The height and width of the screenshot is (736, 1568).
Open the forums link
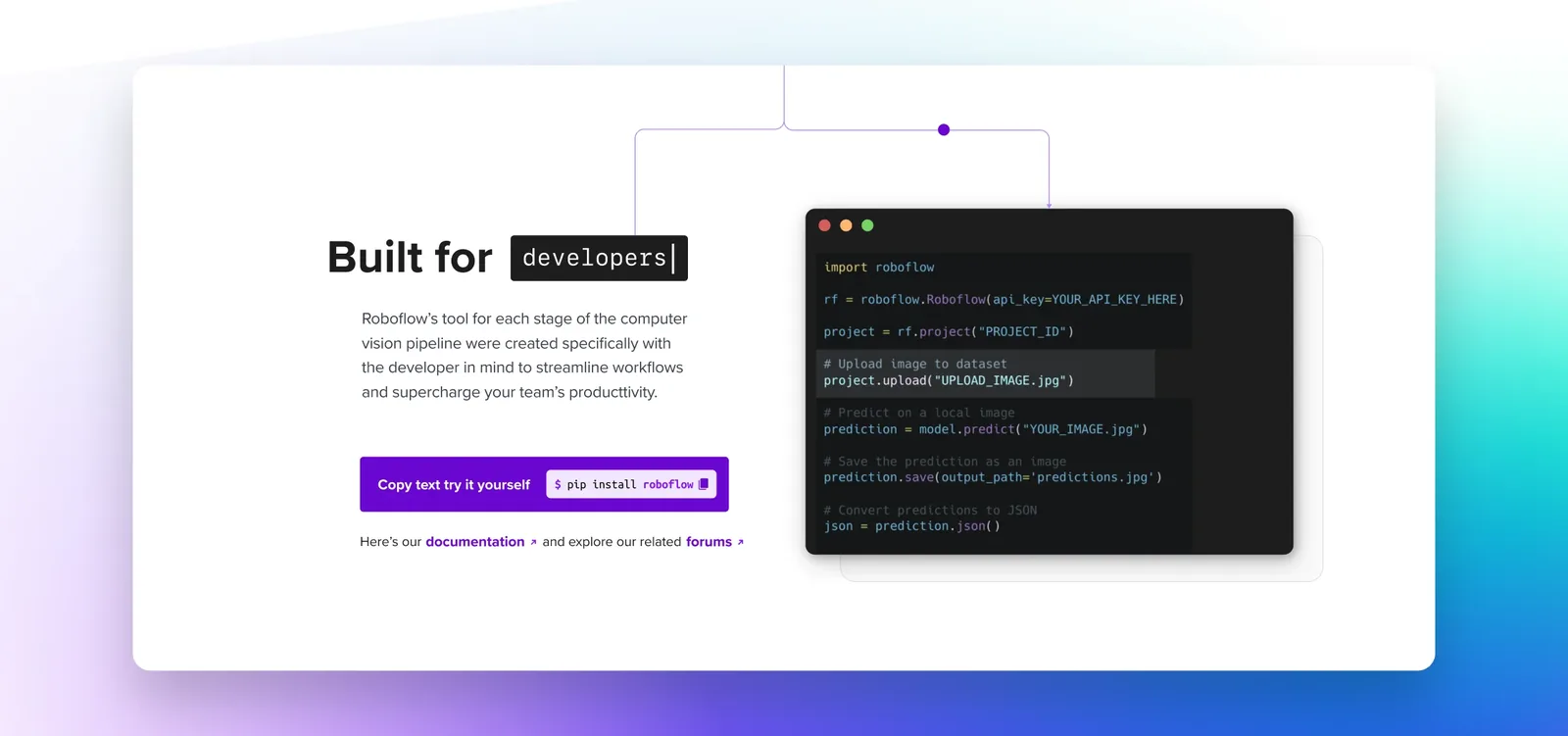[709, 542]
